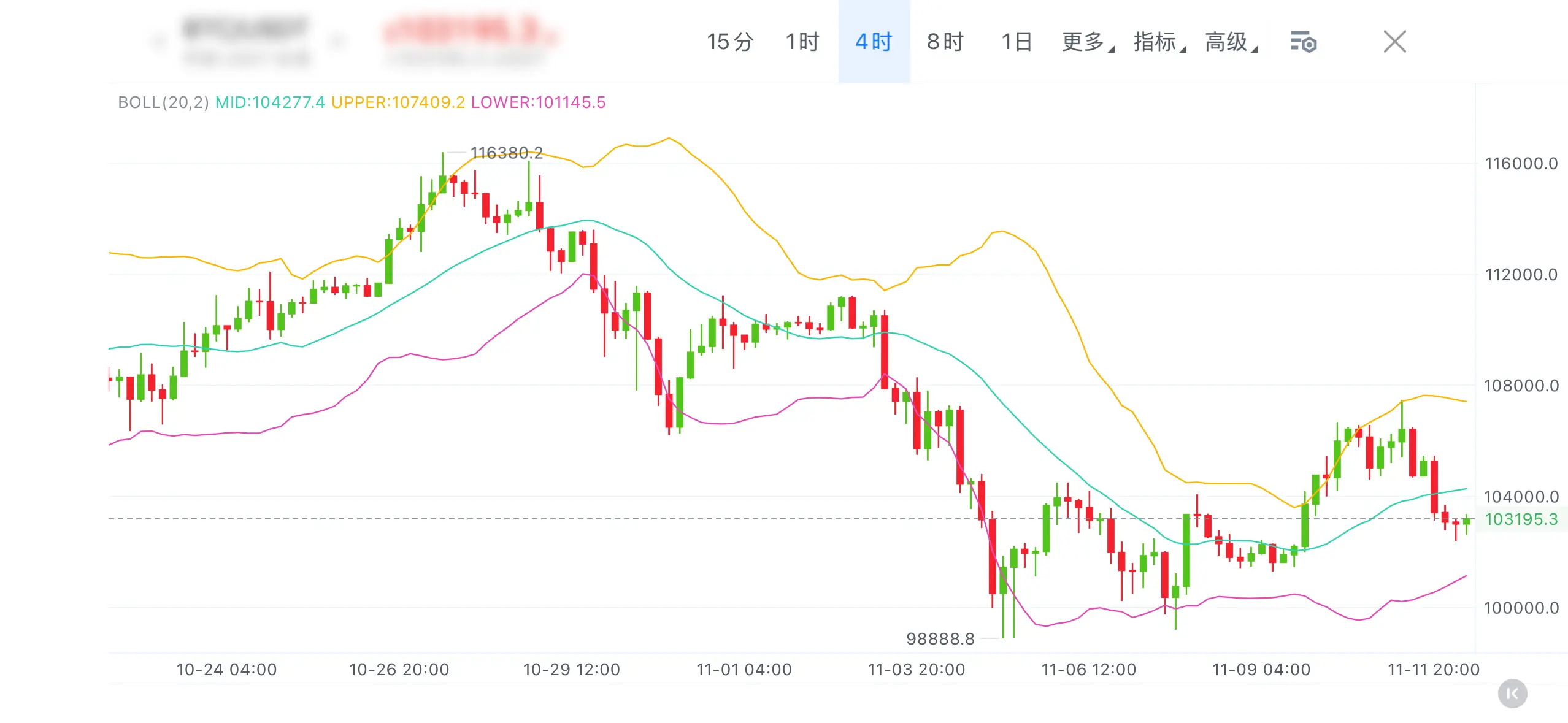Open the chart settings icon
The width and height of the screenshot is (1568, 723).
[1303, 42]
